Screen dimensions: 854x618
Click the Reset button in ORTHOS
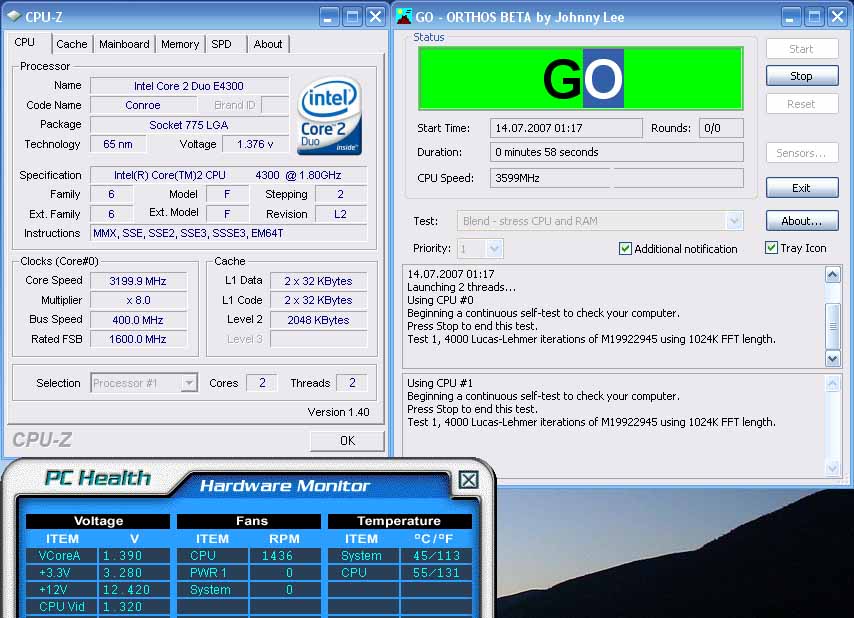click(x=802, y=104)
